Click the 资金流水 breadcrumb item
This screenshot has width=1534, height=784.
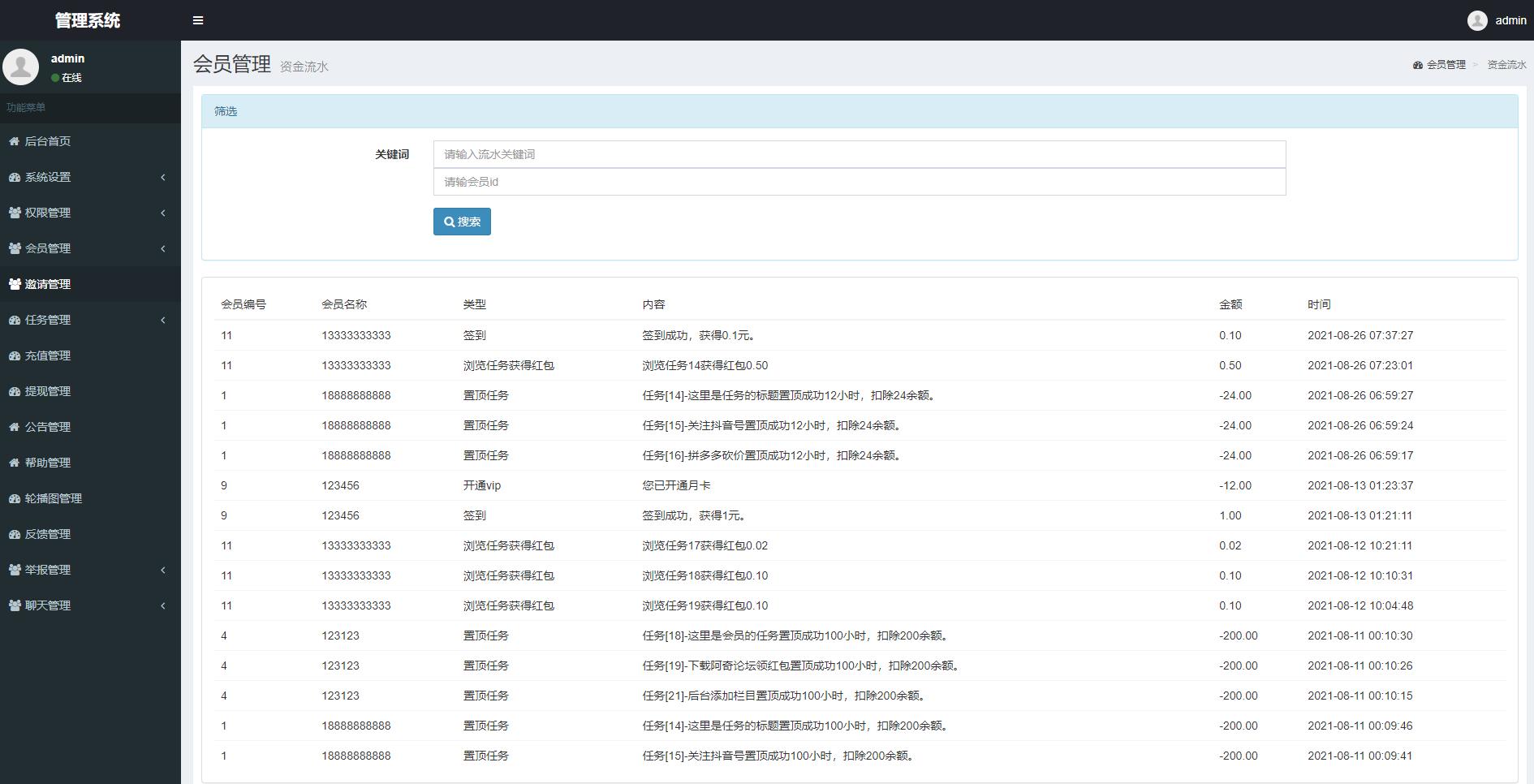(1506, 65)
